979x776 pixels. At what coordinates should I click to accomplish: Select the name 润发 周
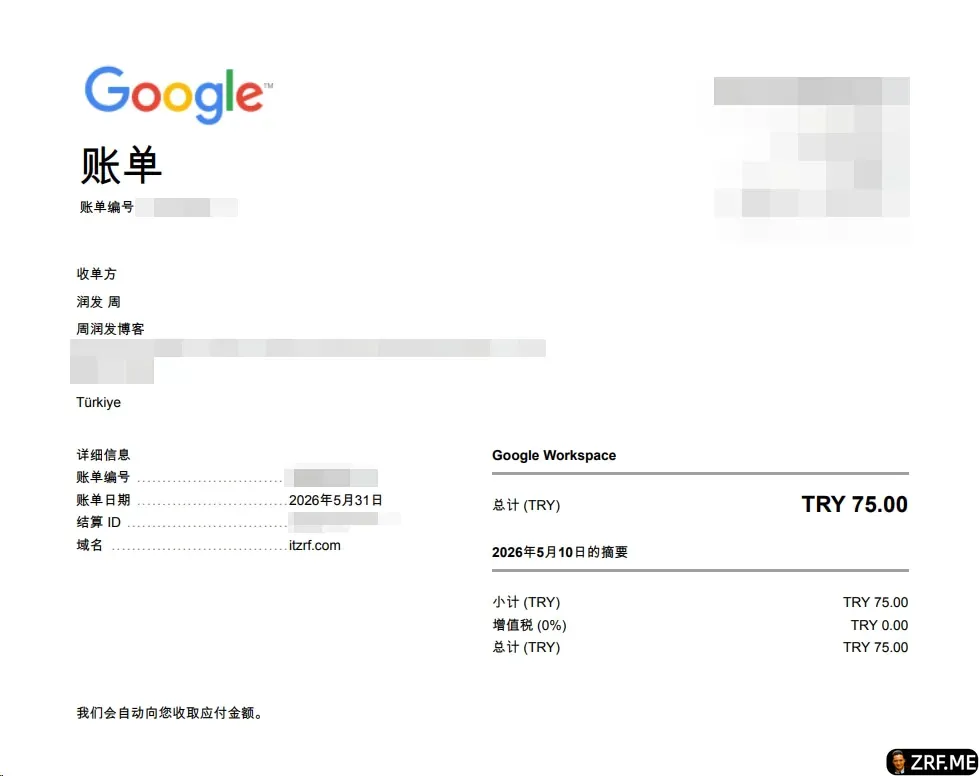99,302
